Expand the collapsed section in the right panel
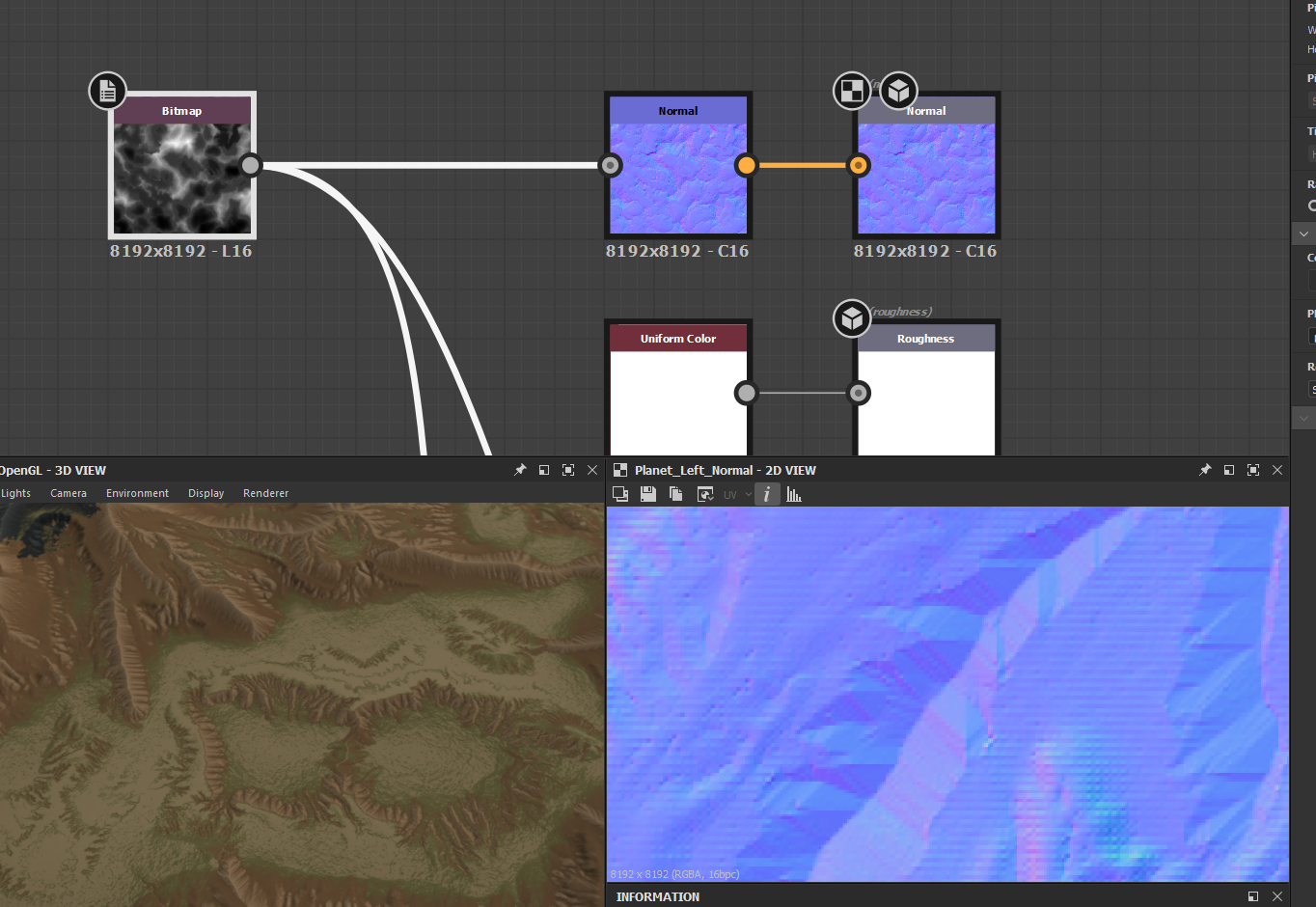This screenshot has width=1316, height=907. coord(1304,234)
